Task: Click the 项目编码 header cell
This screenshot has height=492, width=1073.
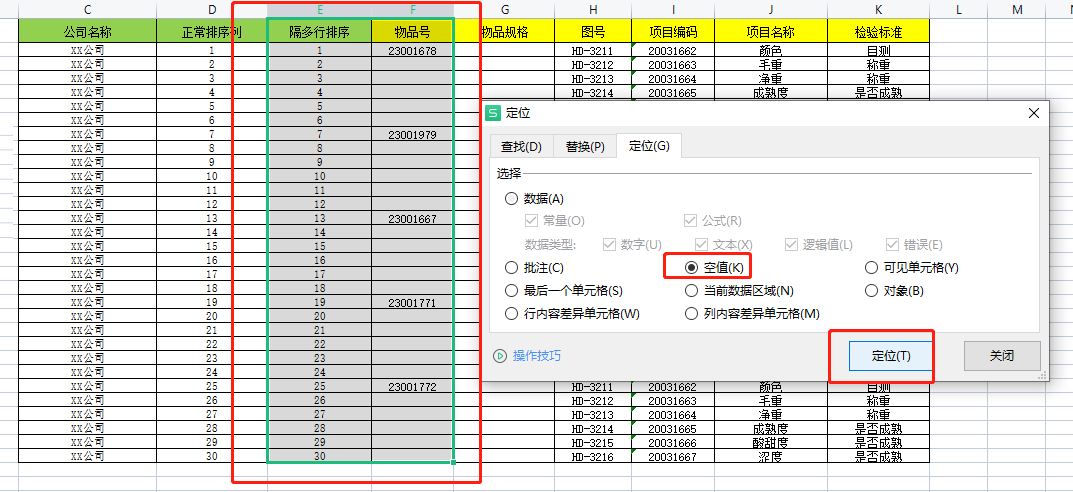Action: pos(673,31)
